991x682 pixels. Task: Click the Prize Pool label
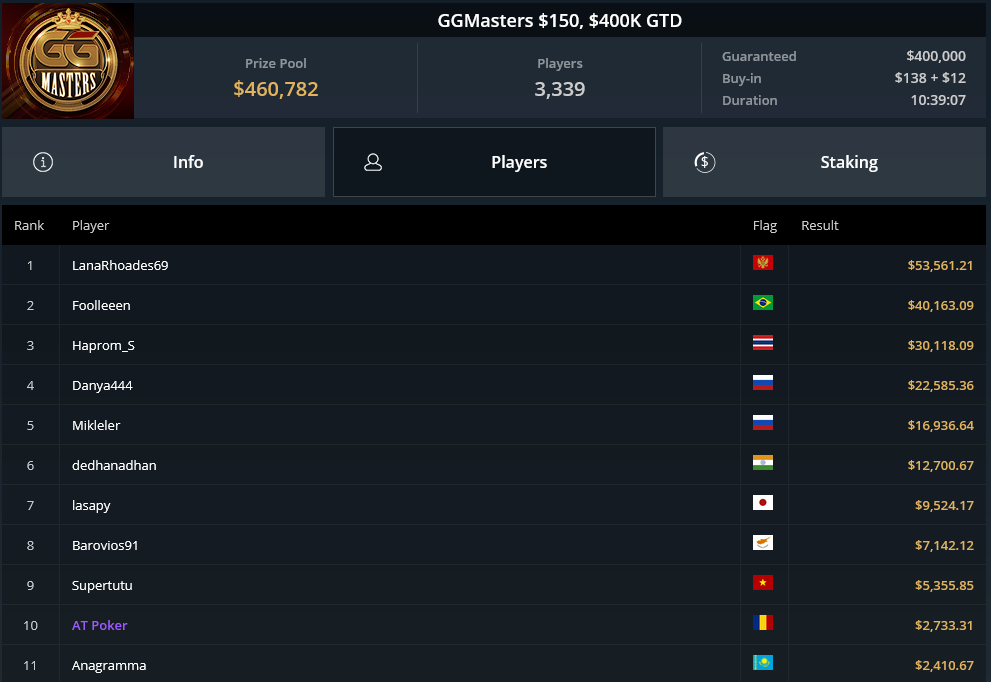click(276, 64)
